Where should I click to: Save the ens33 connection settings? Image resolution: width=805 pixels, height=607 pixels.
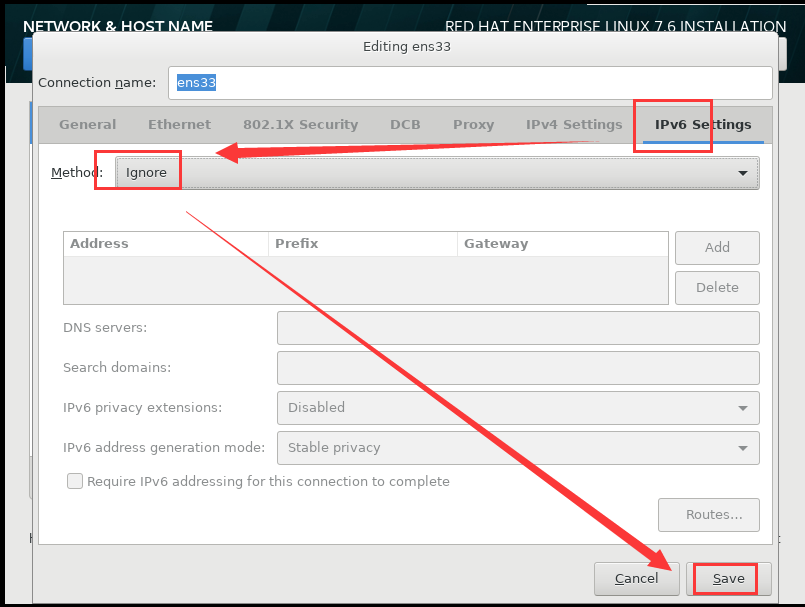pyautogui.click(x=726, y=578)
